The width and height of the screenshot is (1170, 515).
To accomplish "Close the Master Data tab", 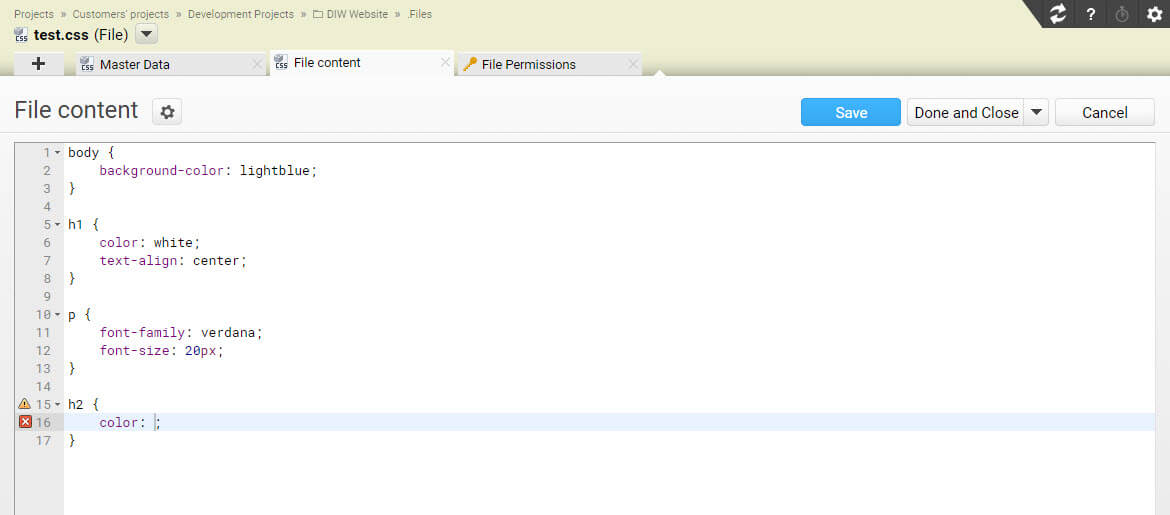I will point(257,64).
